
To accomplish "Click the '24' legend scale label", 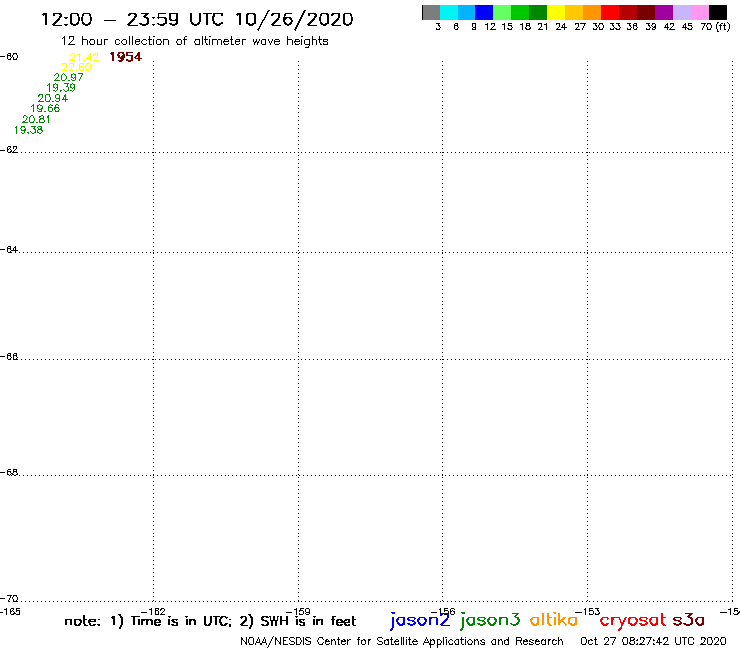I will click(x=561, y=27).
